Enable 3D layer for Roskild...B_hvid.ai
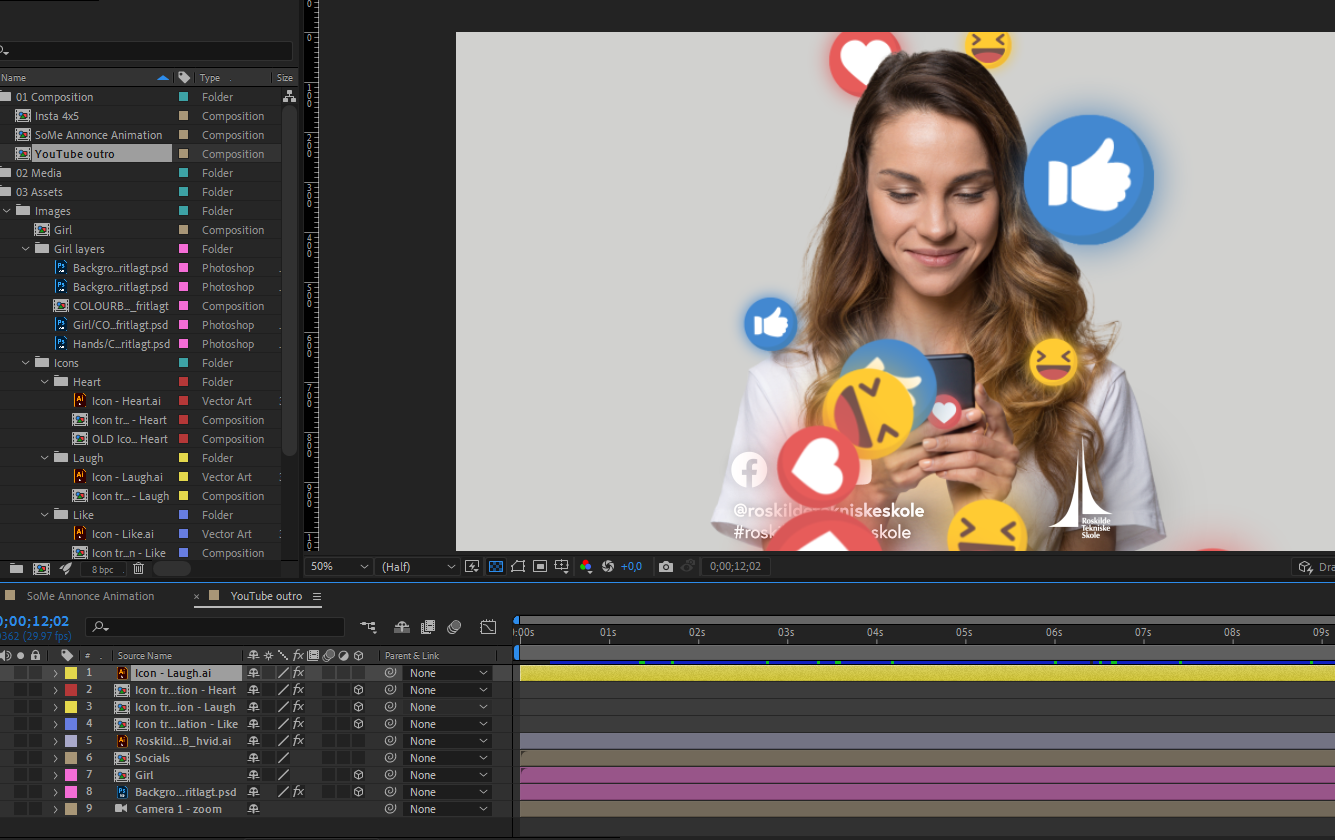 coord(358,741)
